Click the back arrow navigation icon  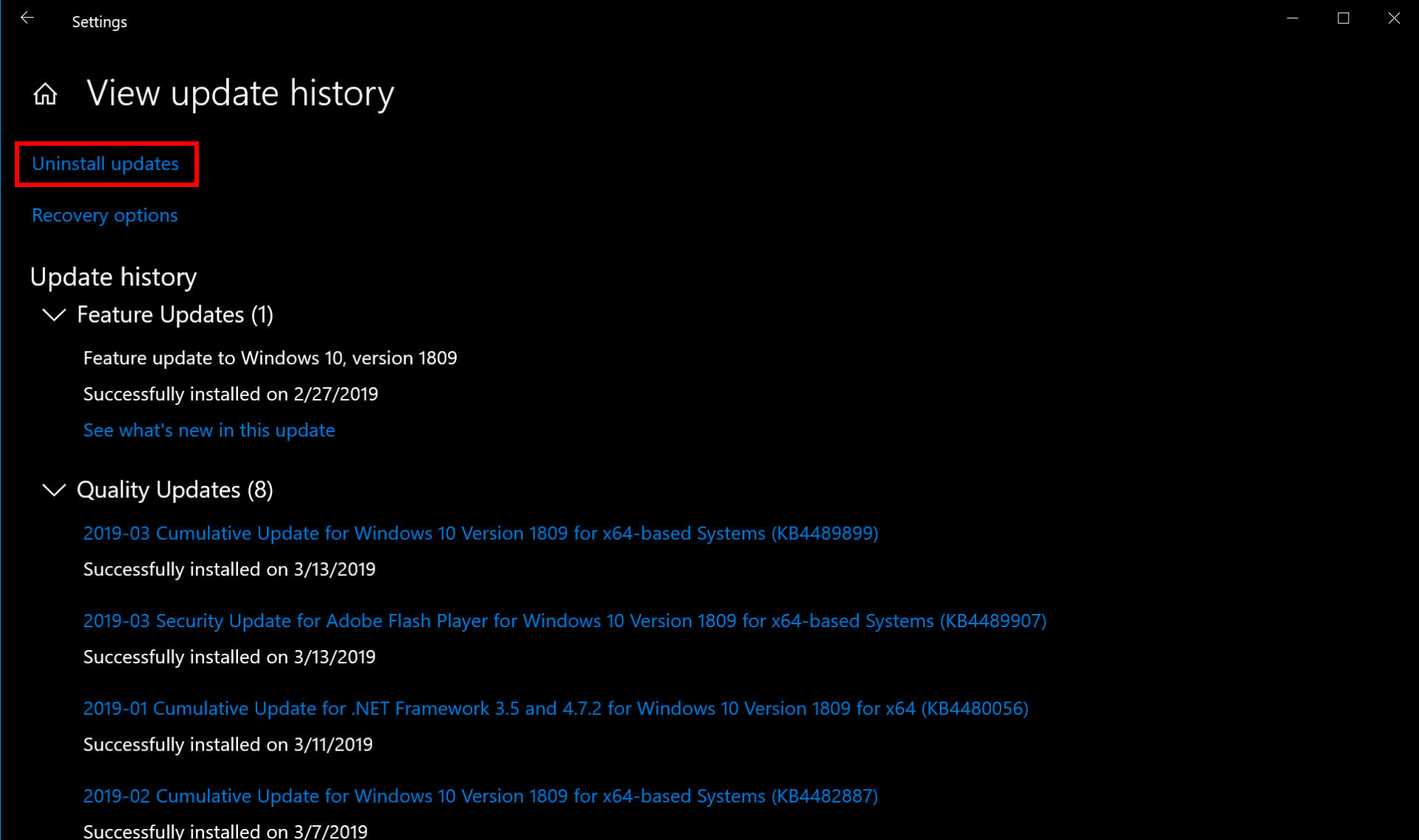pos(26,17)
